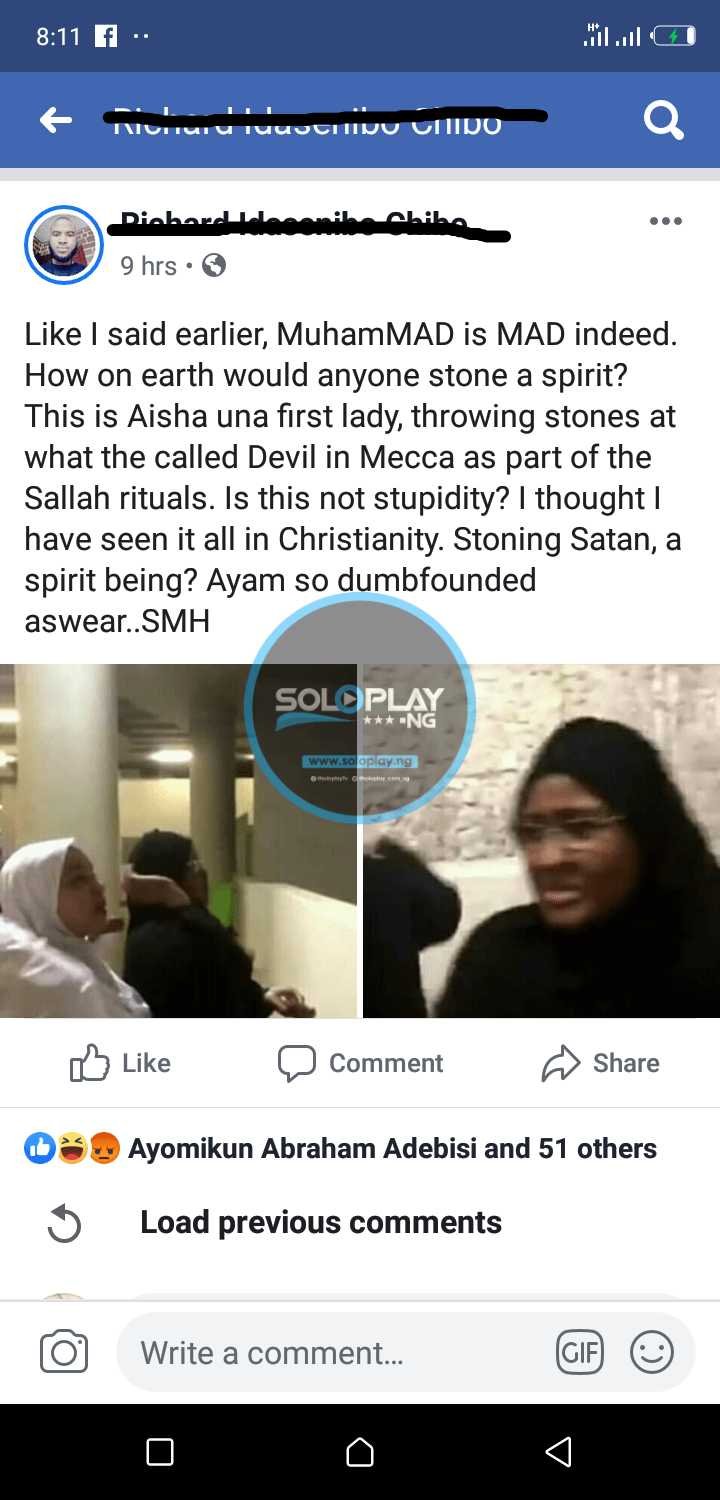Tap Android back triangle navigation button
720x1500 pixels.
click(x=559, y=1452)
